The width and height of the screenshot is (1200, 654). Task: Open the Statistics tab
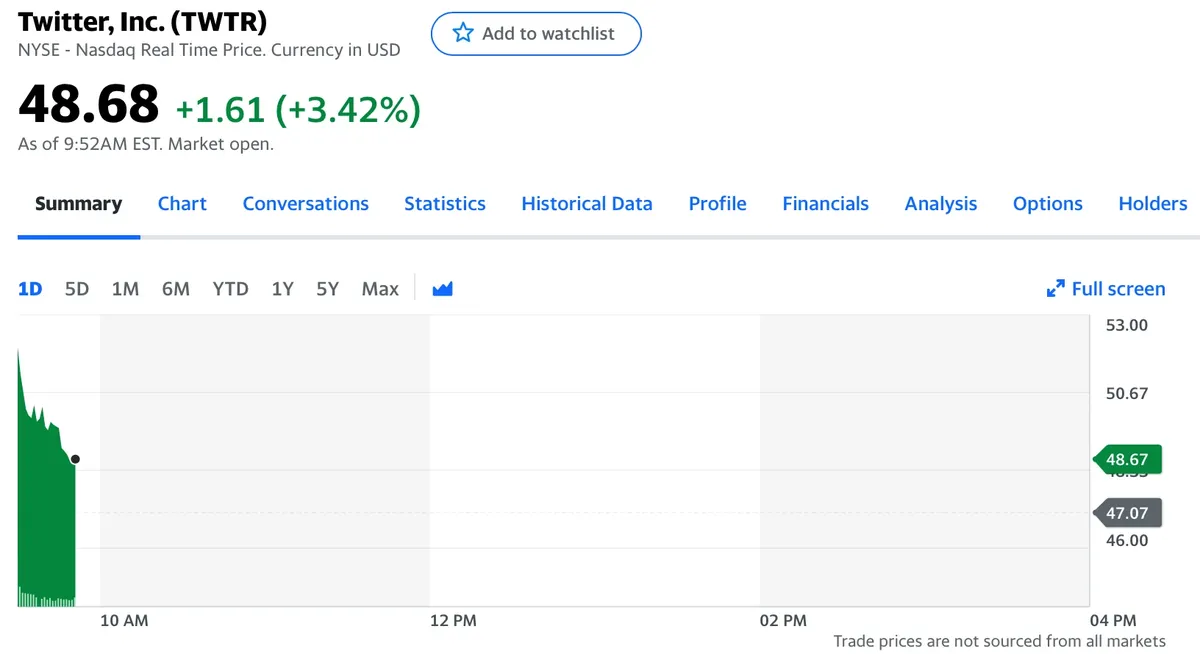(445, 204)
